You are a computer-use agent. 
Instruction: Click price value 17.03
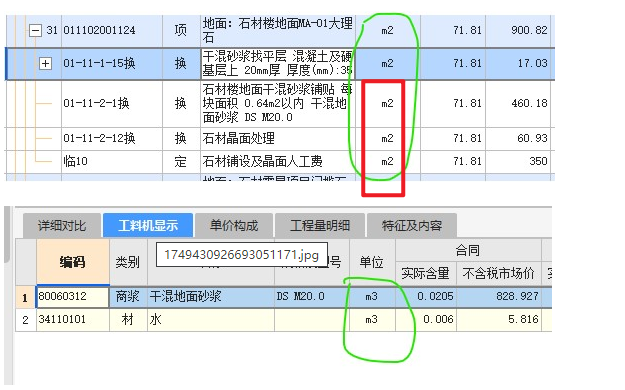pos(533,63)
